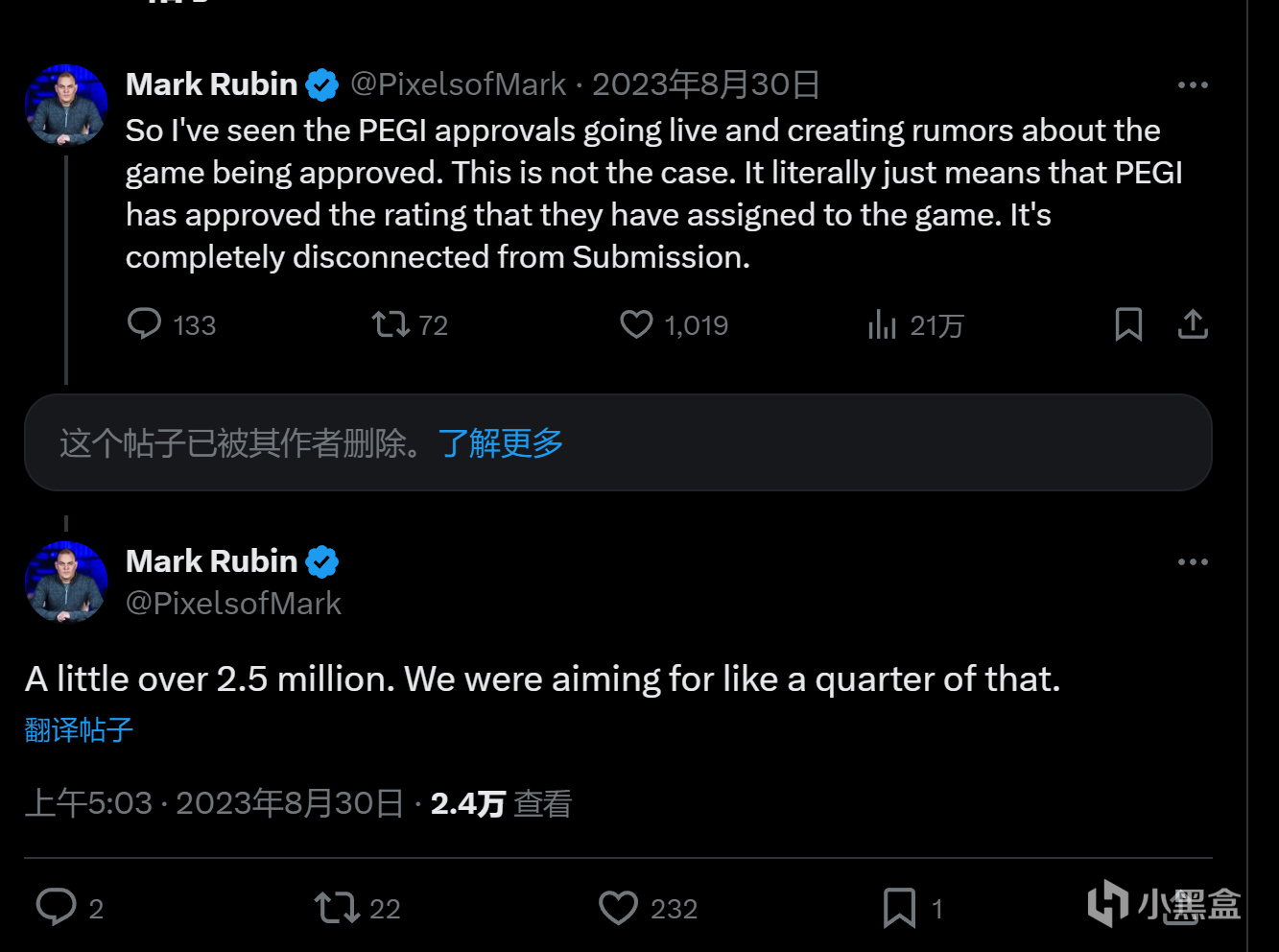Image resolution: width=1279 pixels, height=952 pixels.
Task: Like the PEGI approvals post
Action: [636, 324]
